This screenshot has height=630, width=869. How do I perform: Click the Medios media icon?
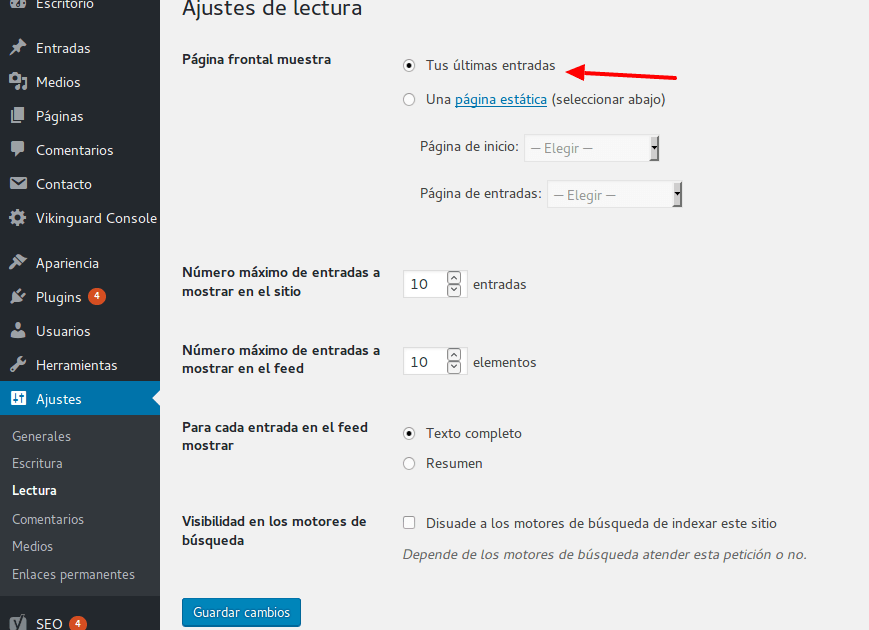coord(18,81)
